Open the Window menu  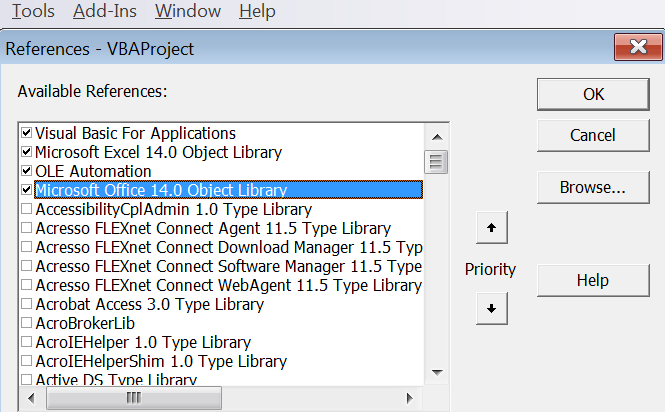[x=188, y=11]
